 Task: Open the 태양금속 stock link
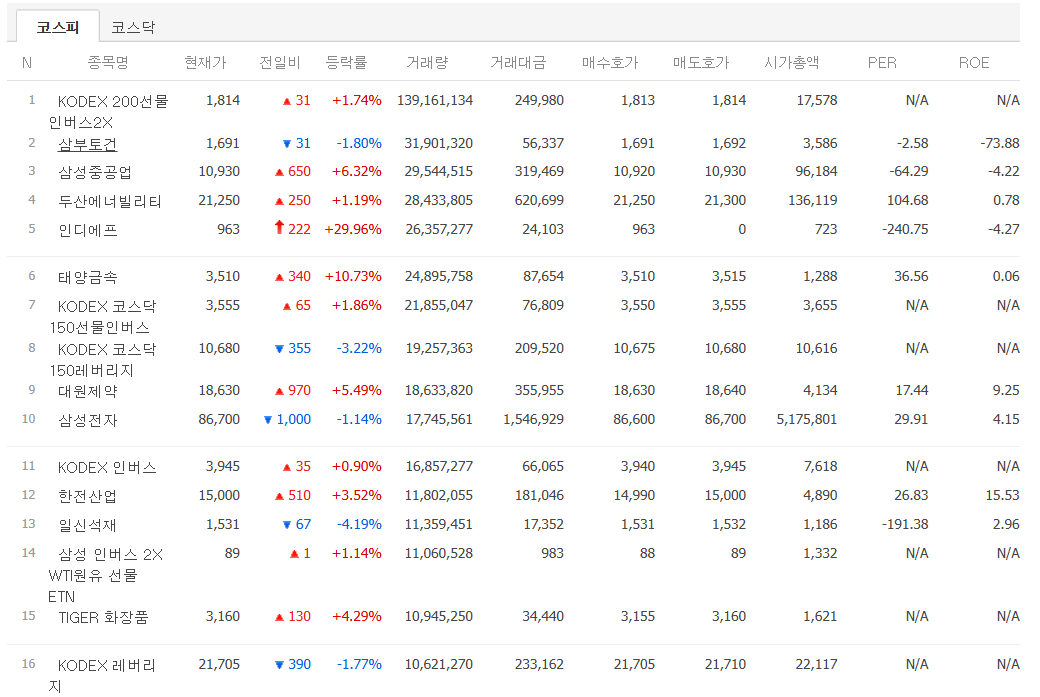tap(88, 277)
